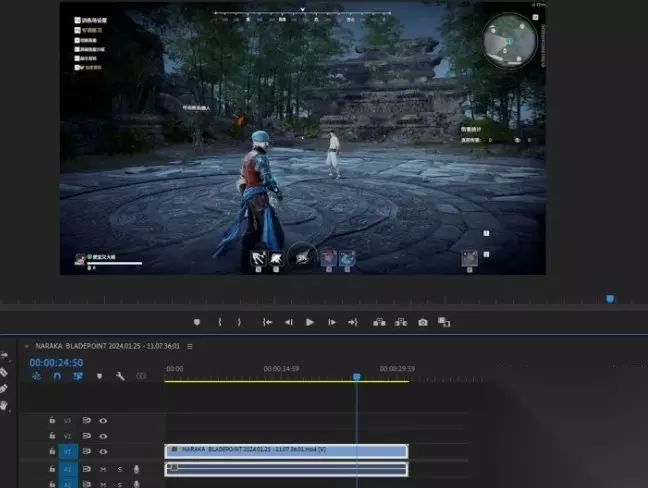Select the audio clip on track A1

286,469
